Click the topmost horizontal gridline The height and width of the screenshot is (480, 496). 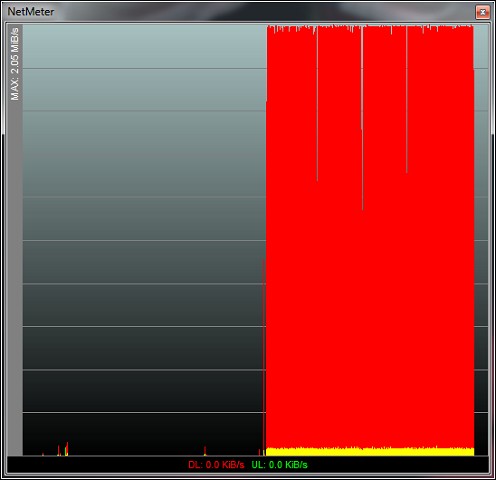(x=144, y=68)
